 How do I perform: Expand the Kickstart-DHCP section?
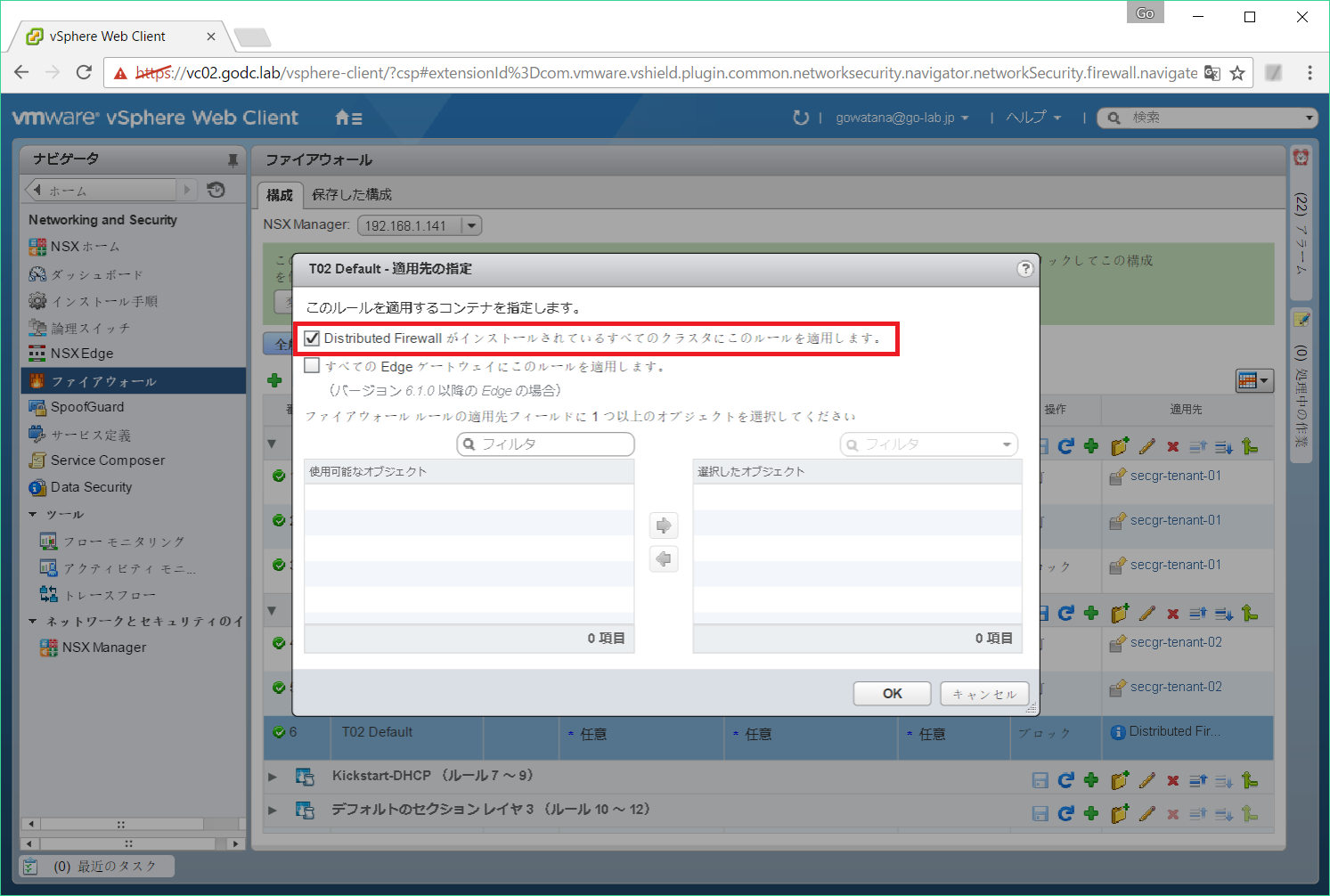(x=273, y=777)
